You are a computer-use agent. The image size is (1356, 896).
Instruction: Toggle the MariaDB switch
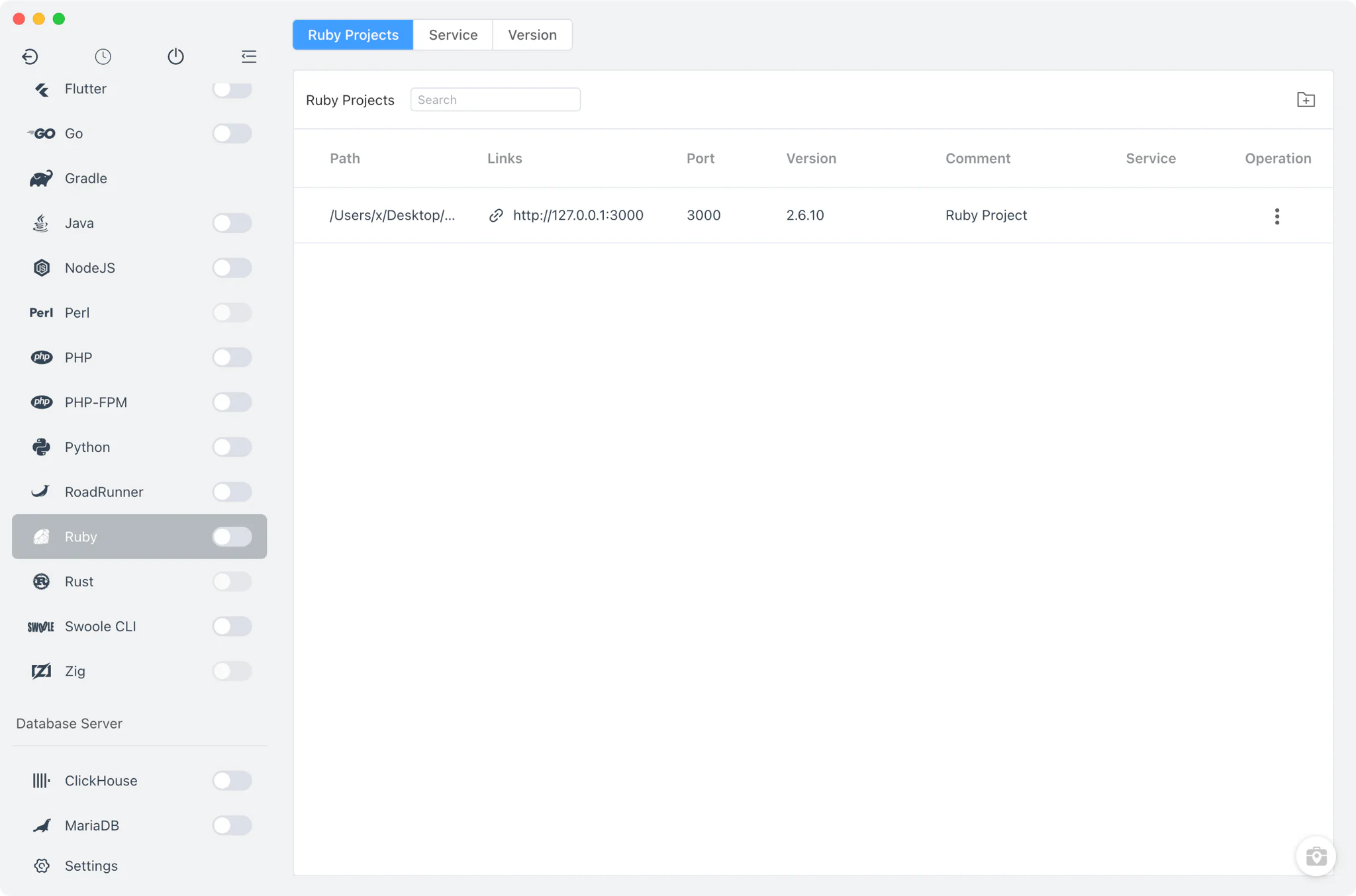coord(232,826)
